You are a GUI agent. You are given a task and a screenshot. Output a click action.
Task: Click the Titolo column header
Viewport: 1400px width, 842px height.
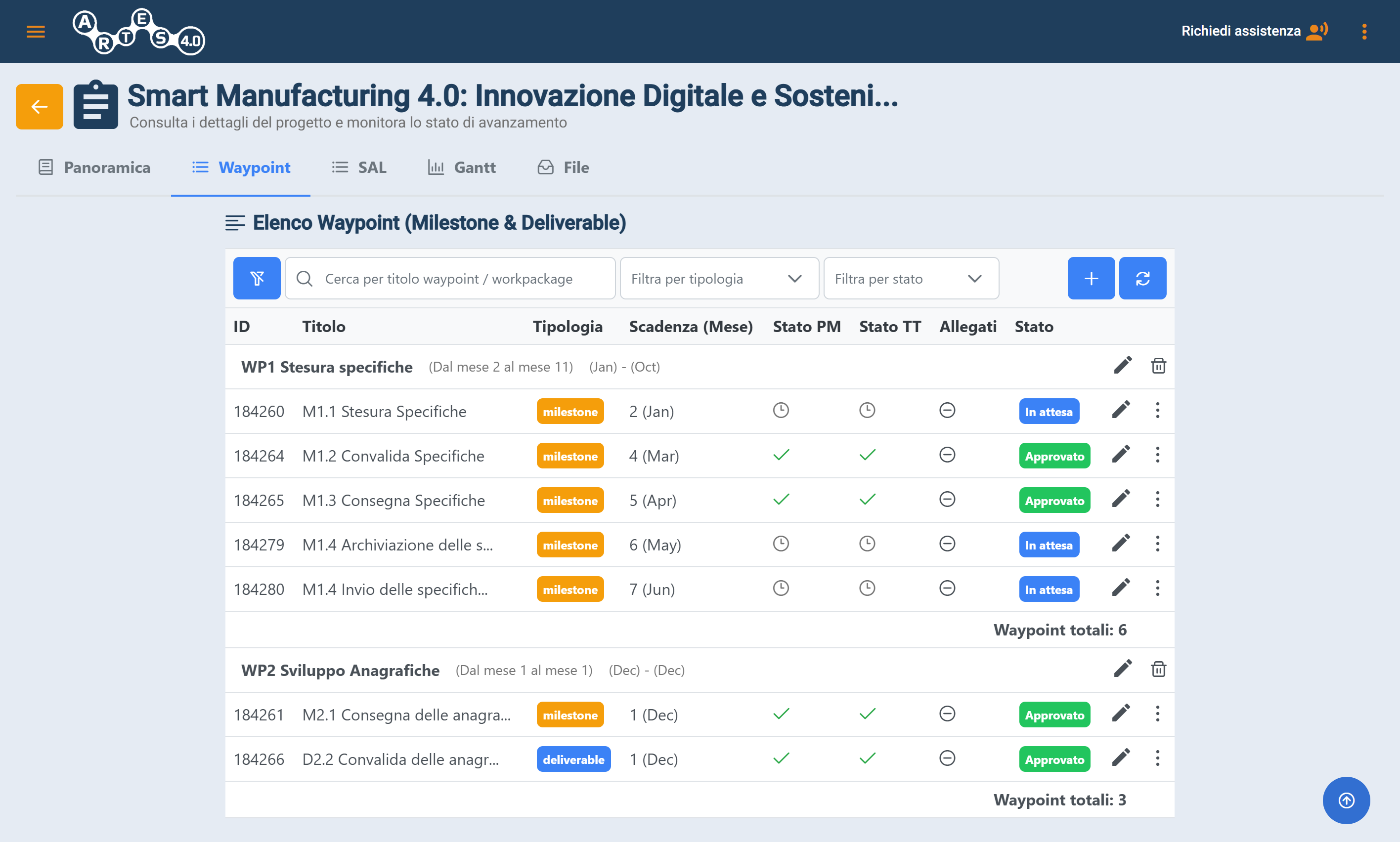point(323,326)
